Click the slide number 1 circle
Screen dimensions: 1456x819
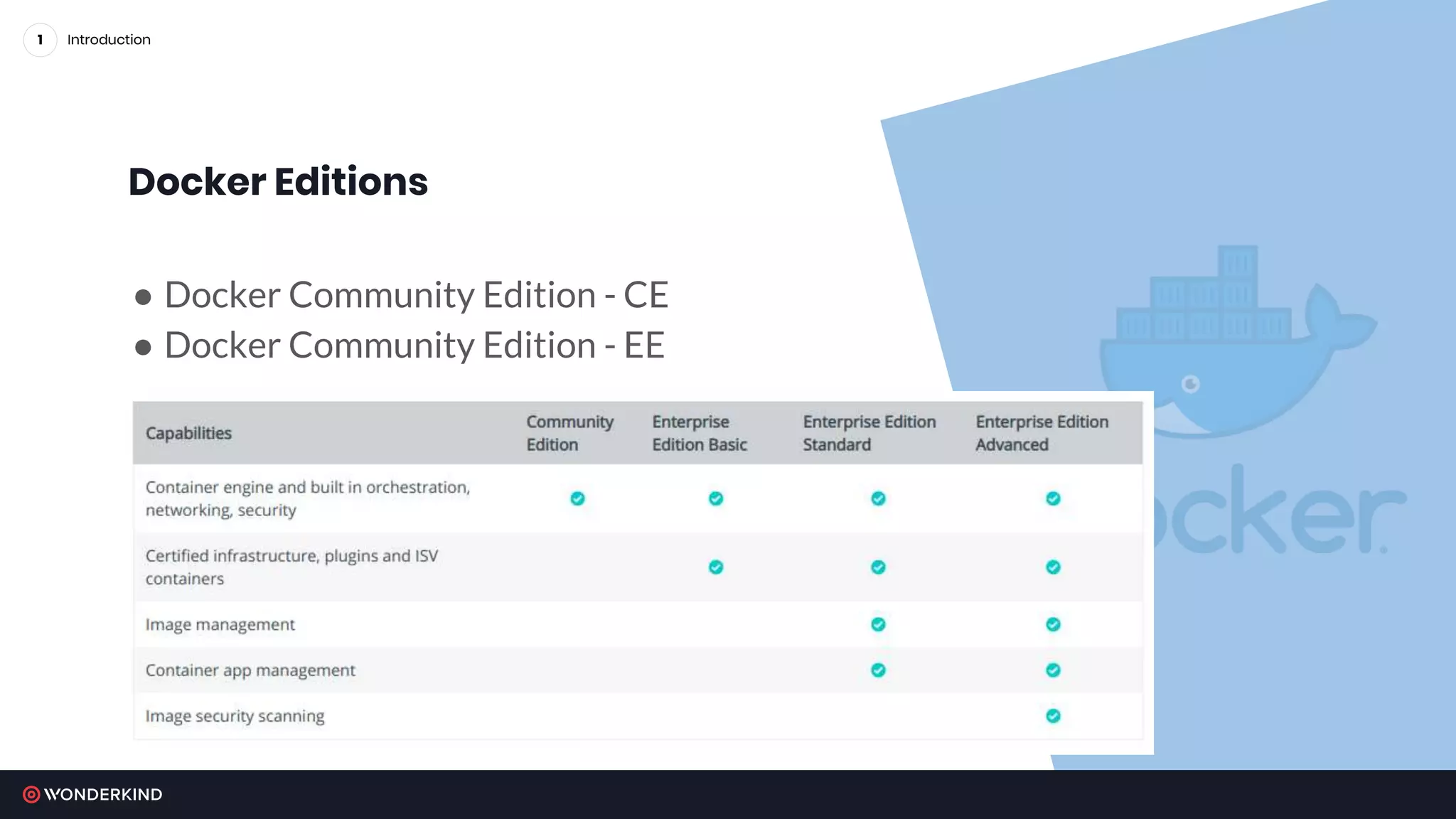[x=40, y=40]
